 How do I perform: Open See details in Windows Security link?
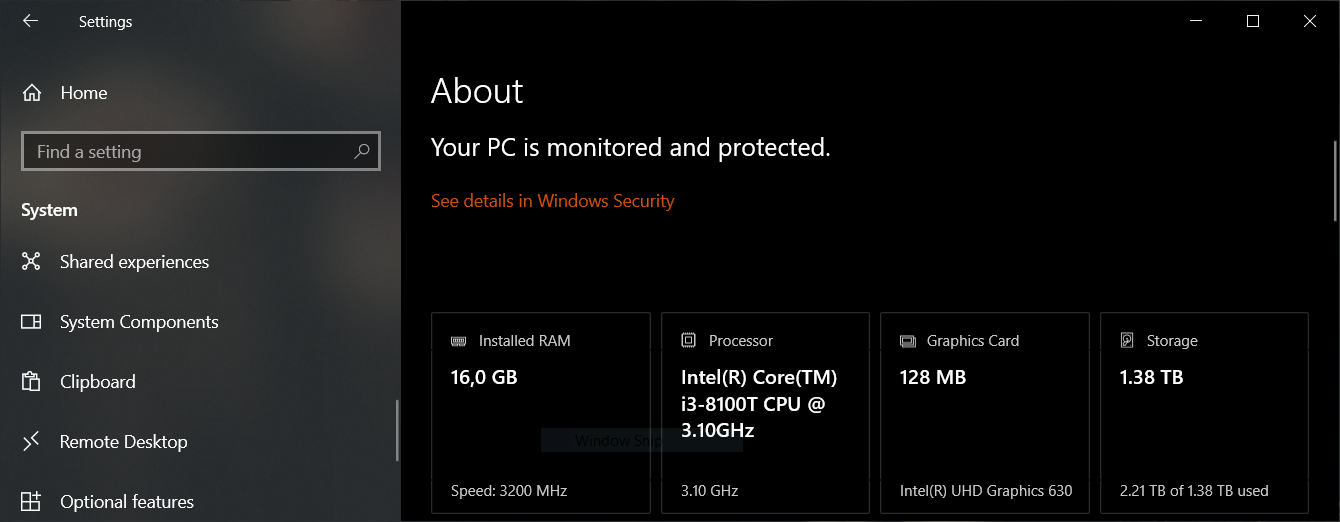point(552,201)
